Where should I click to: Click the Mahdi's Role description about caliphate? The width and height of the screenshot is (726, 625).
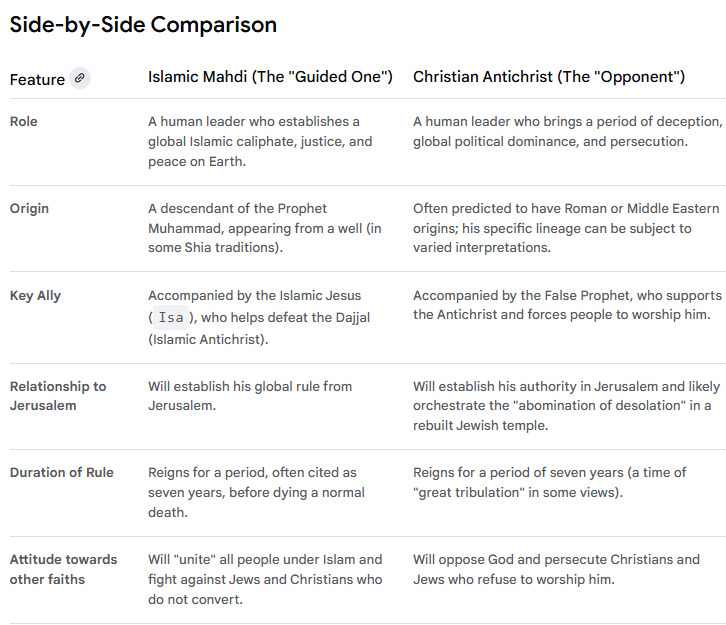(x=260, y=141)
